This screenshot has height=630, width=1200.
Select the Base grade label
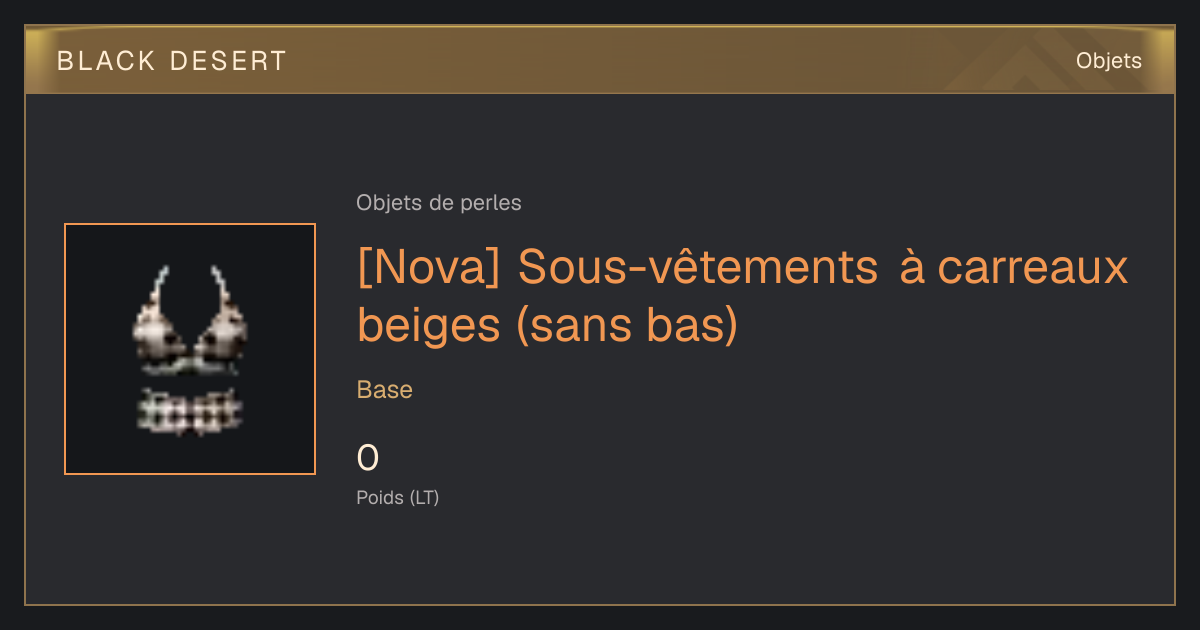click(385, 390)
